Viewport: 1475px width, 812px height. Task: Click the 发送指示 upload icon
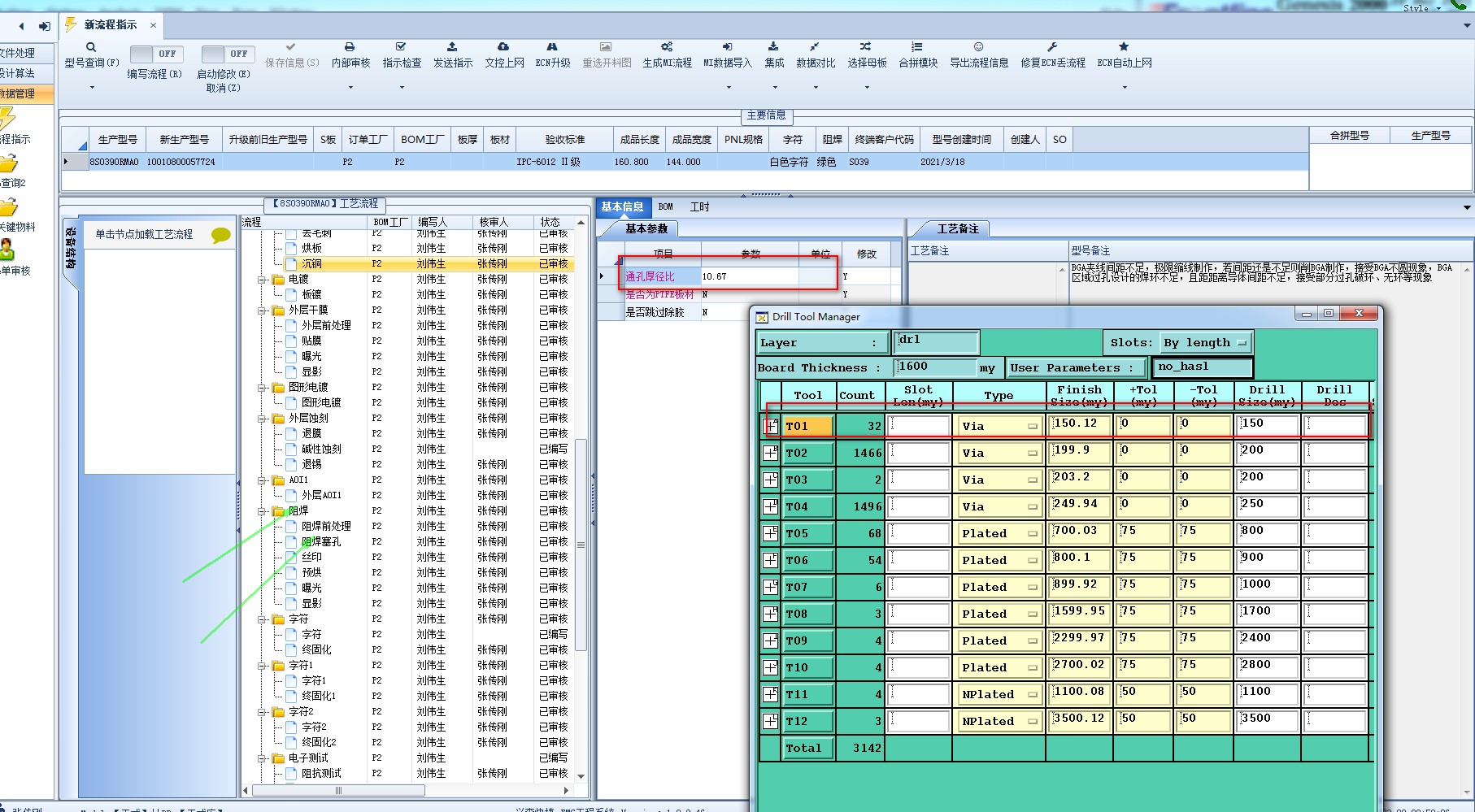click(x=452, y=47)
